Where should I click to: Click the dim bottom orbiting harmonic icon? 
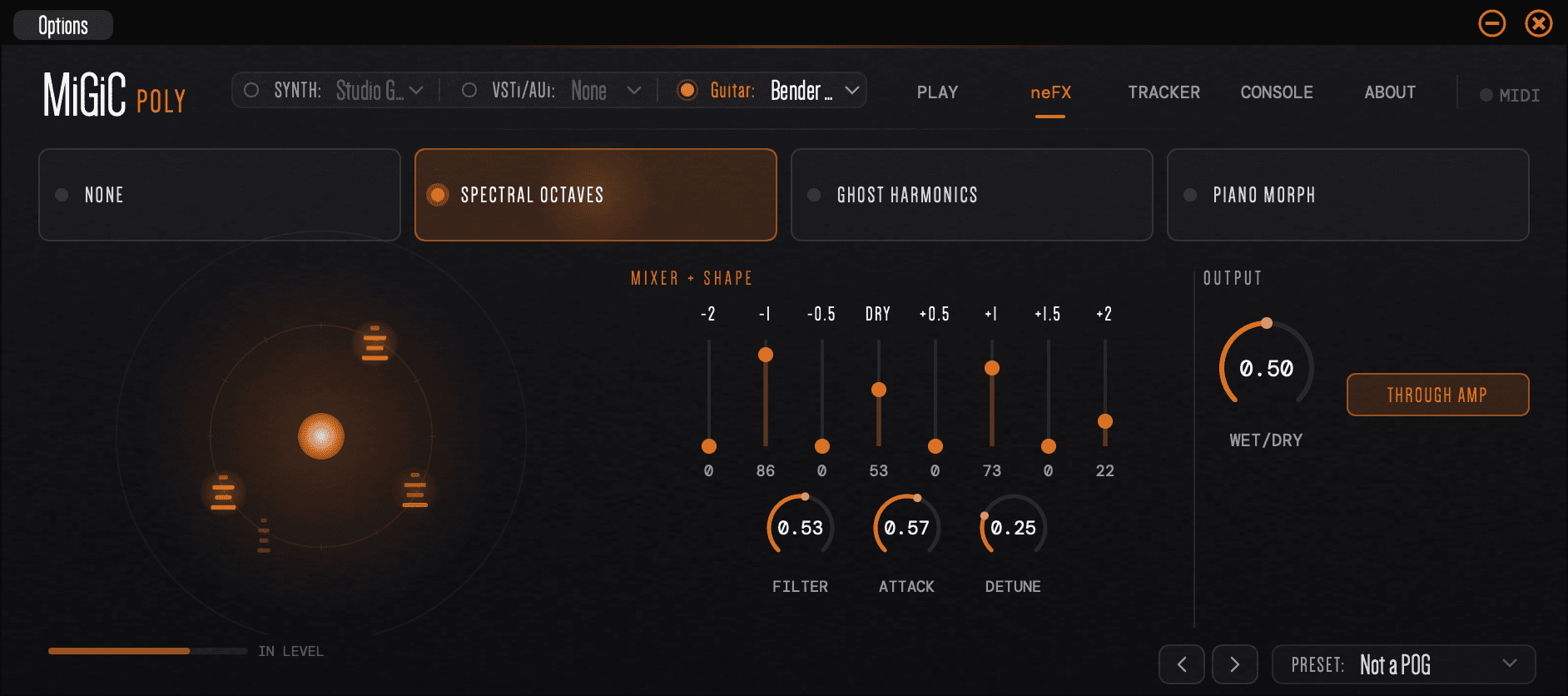pyautogui.click(x=264, y=535)
